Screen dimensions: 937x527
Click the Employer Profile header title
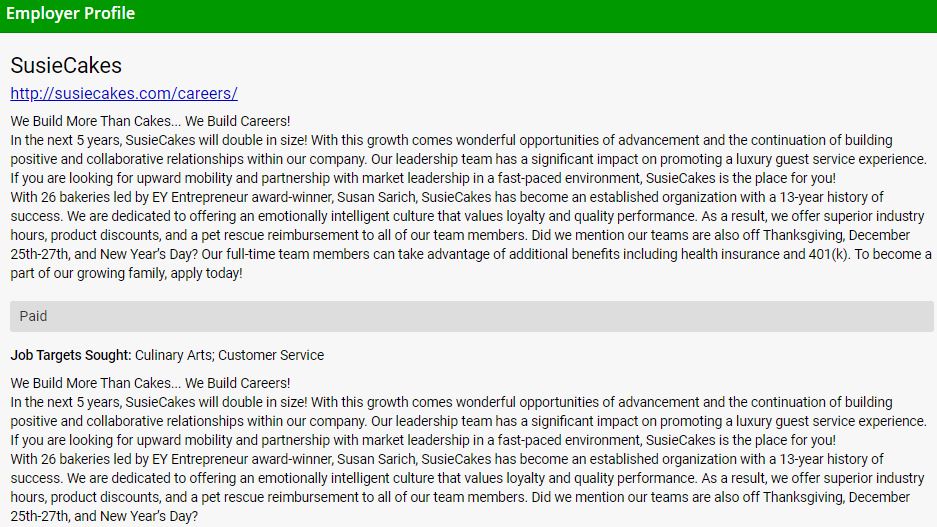(70, 14)
